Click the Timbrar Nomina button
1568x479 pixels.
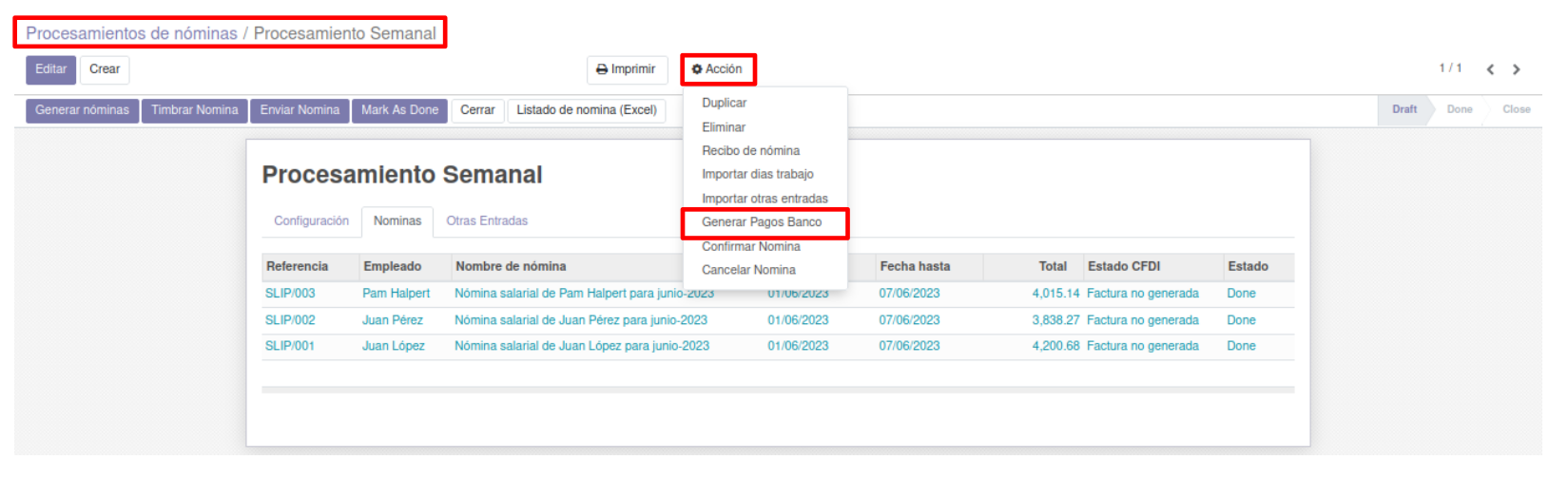click(x=194, y=110)
